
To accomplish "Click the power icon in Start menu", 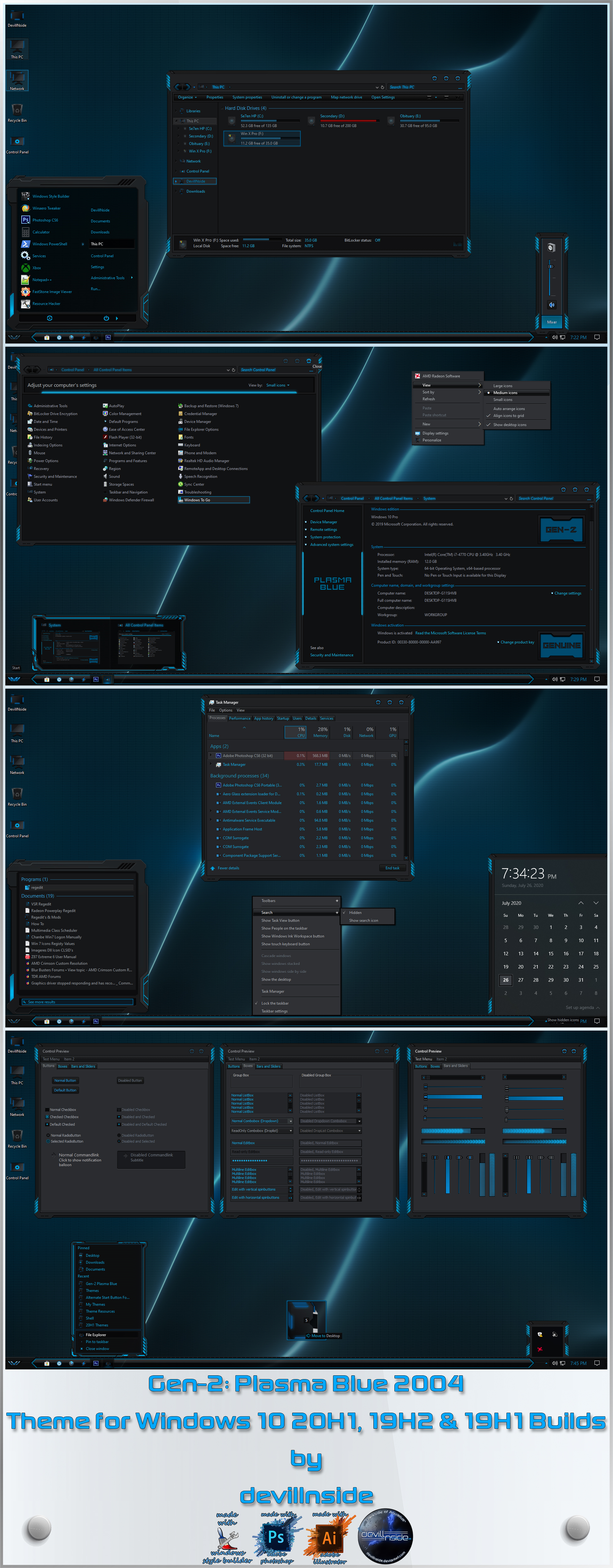I will click(x=106, y=318).
